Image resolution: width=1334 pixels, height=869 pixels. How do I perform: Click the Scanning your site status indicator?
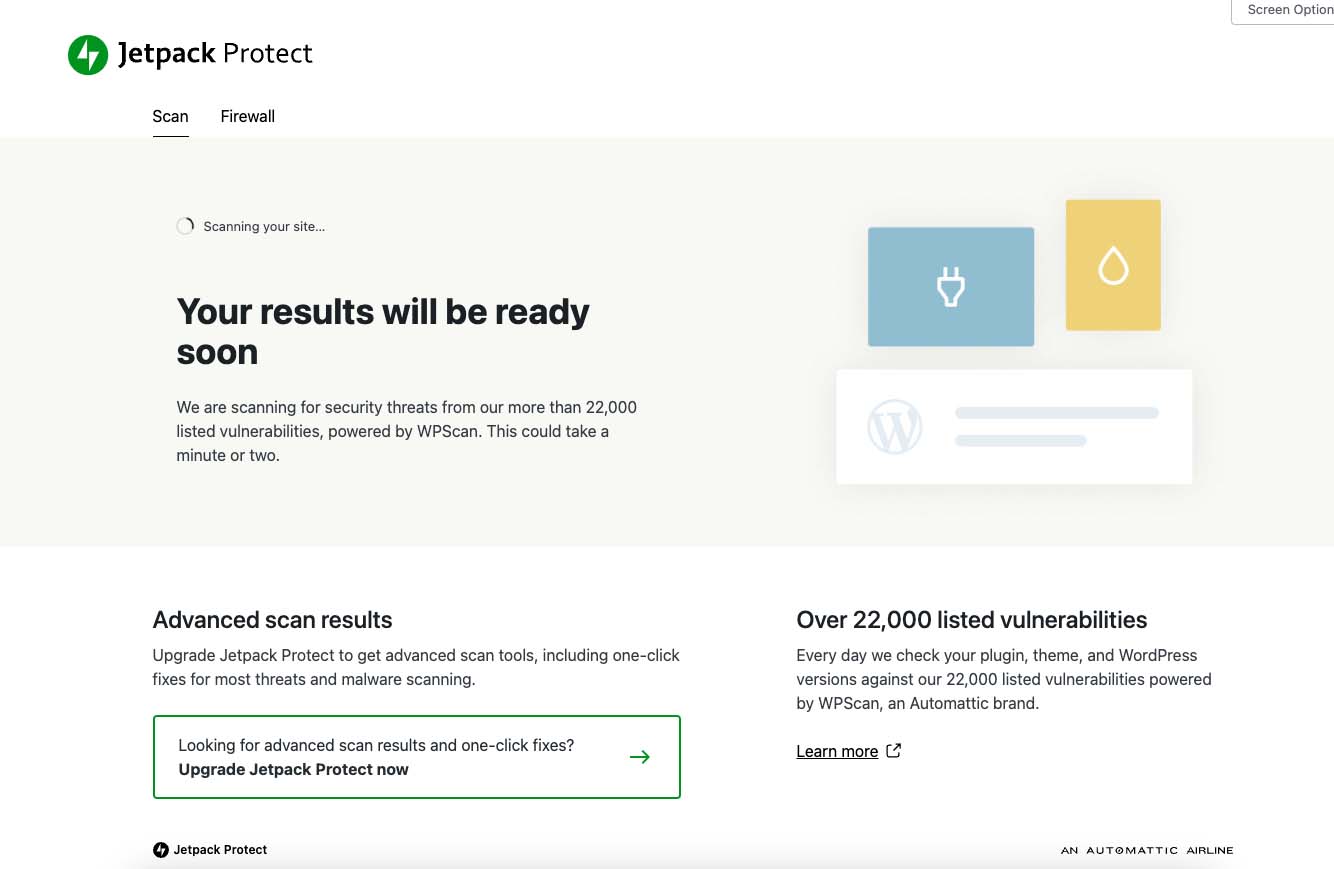point(250,226)
